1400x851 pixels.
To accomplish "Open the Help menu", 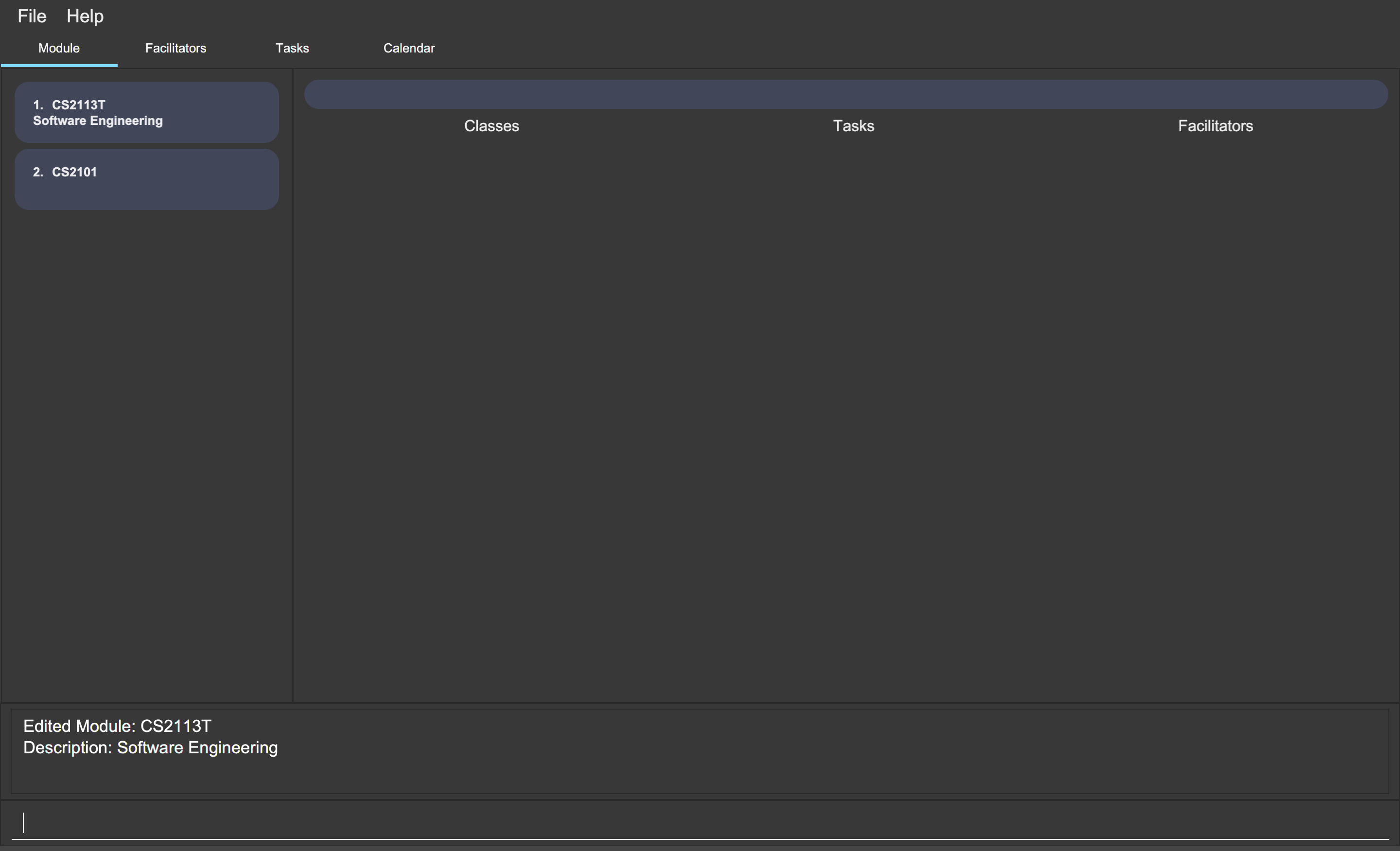I will [85, 16].
